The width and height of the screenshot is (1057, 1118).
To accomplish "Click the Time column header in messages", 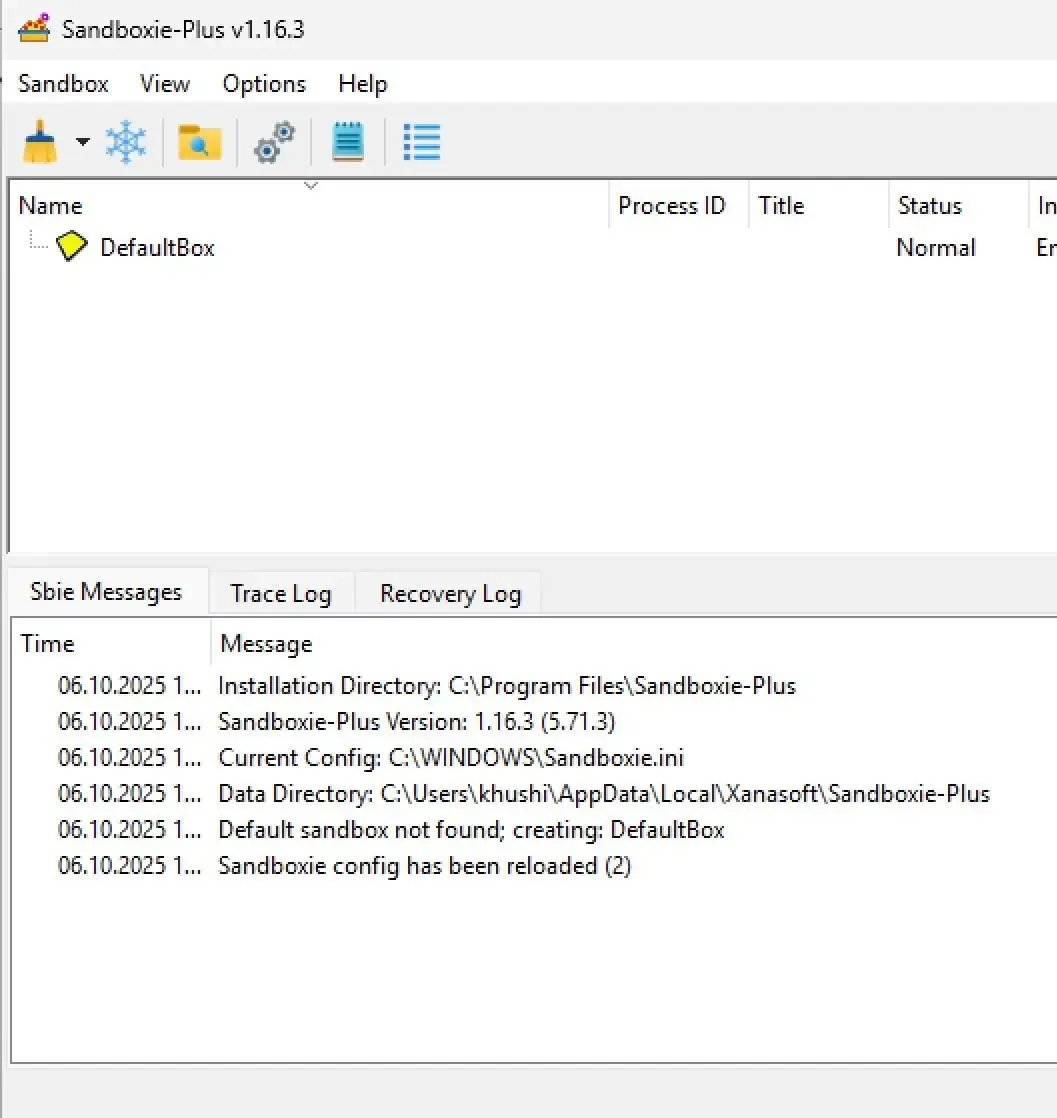I will coord(111,643).
